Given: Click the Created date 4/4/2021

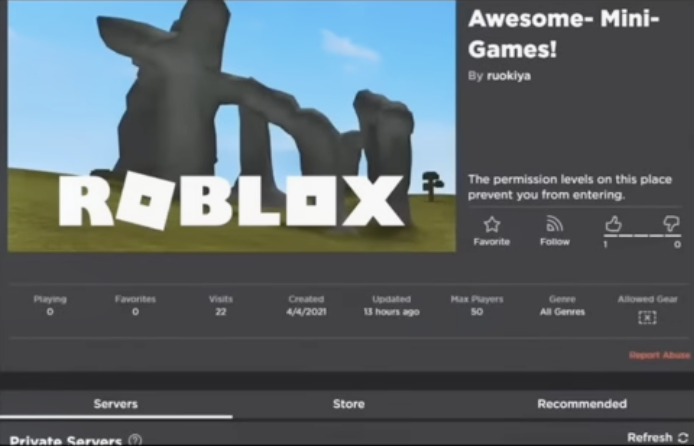Looking at the screenshot, I should tap(306, 312).
